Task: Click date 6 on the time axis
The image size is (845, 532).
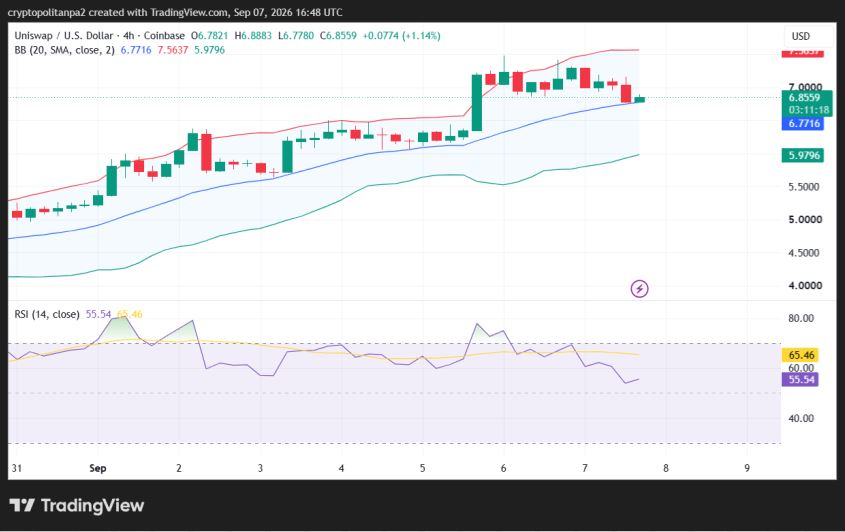Action: click(x=503, y=468)
